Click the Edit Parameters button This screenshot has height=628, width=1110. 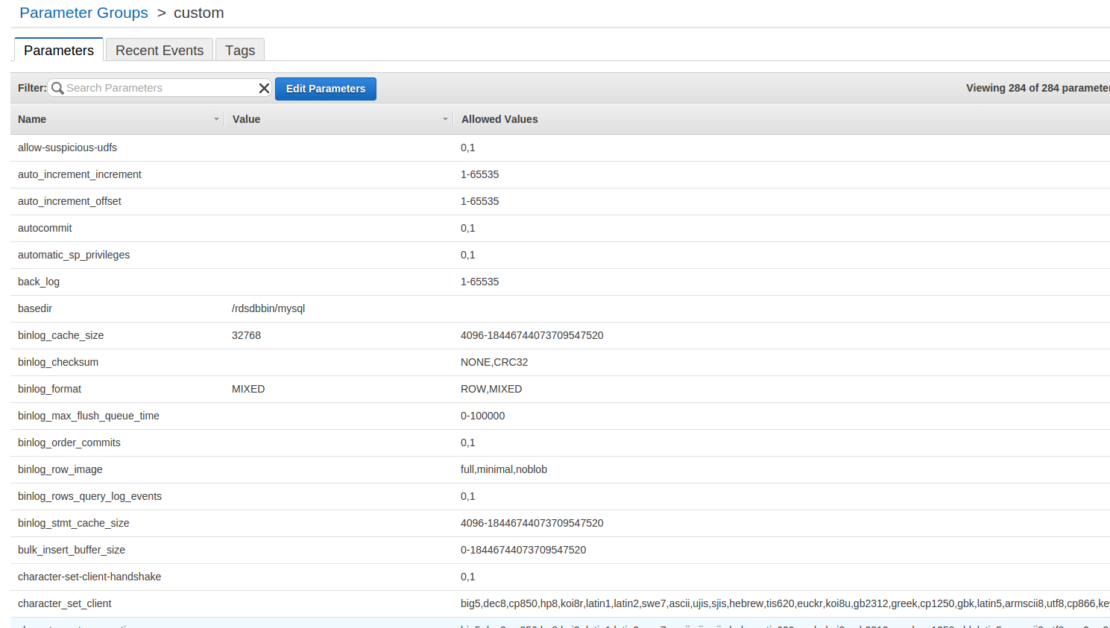click(x=325, y=88)
